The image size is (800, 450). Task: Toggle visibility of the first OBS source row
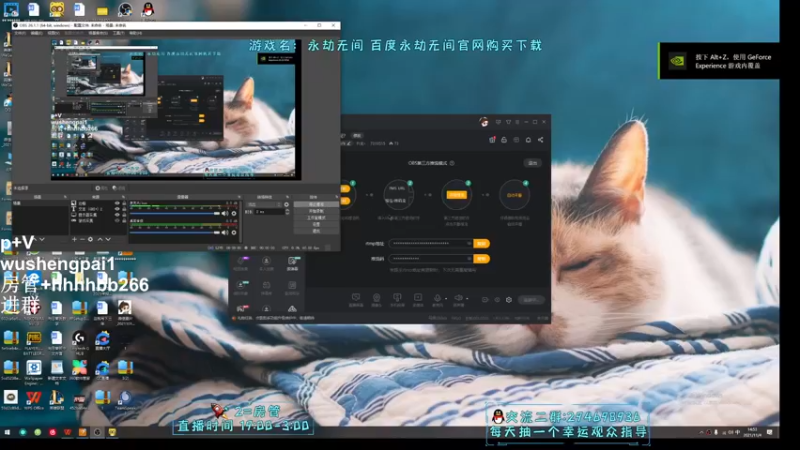coord(117,203)
